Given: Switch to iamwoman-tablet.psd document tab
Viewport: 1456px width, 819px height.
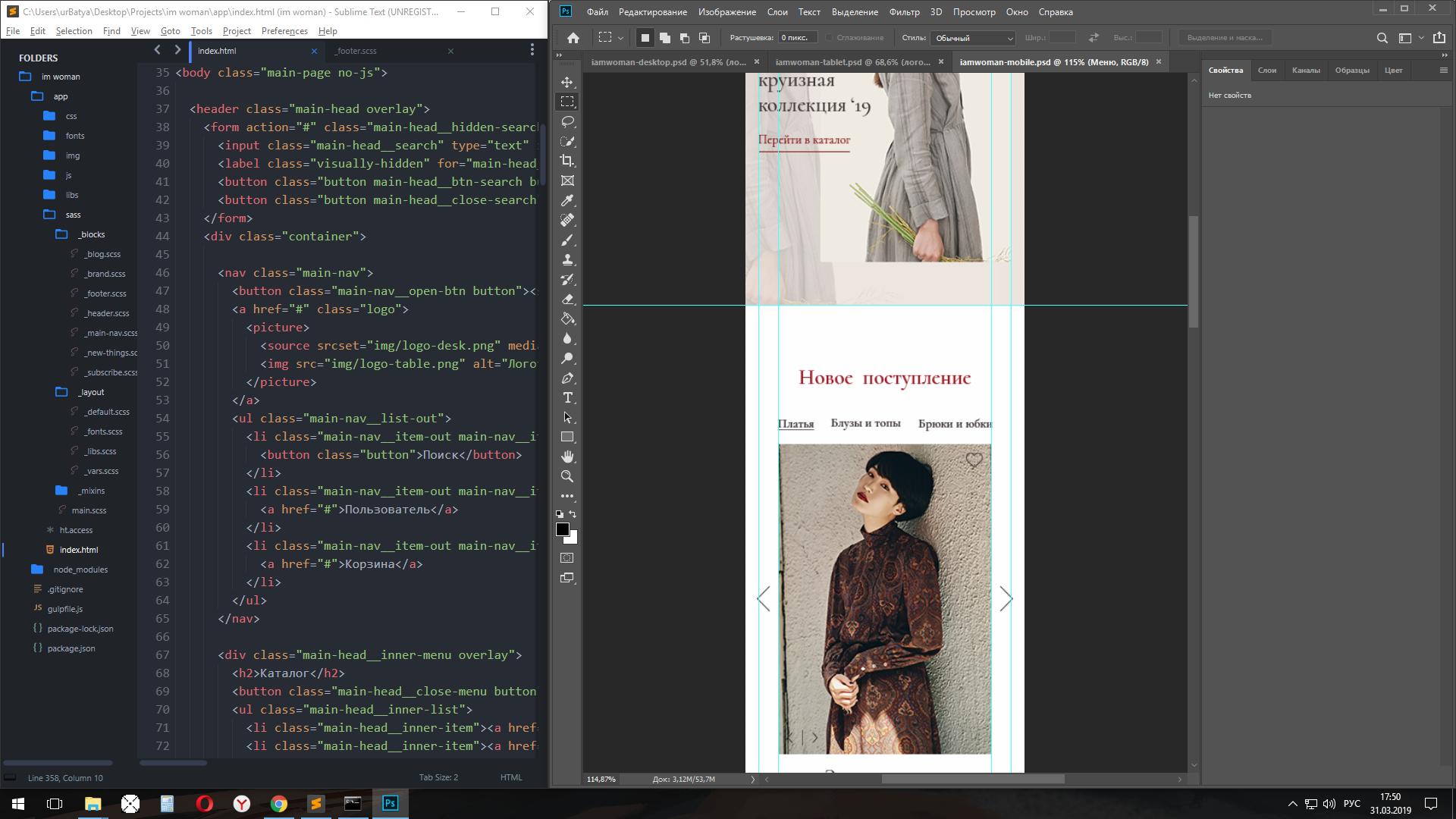Looking at the screenshot, I should coord(852,62).
